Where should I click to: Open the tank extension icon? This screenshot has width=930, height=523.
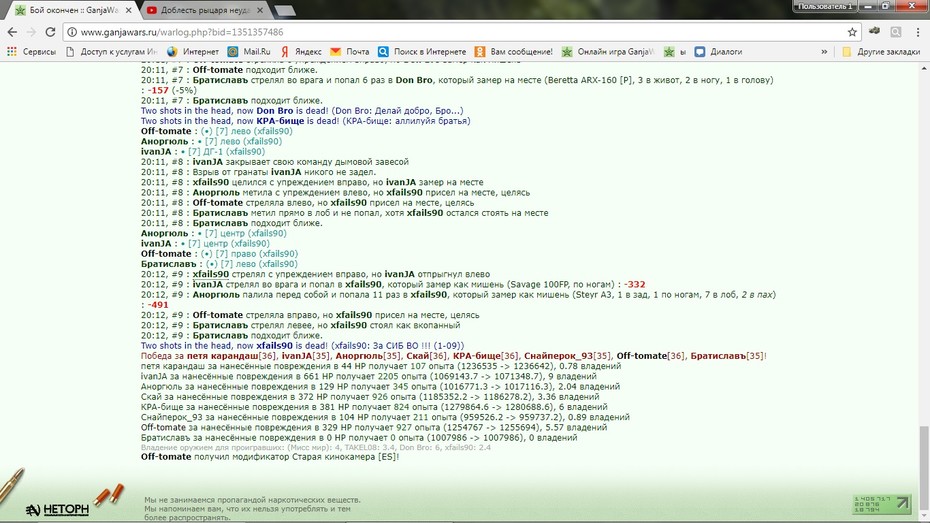coord(874,31)
